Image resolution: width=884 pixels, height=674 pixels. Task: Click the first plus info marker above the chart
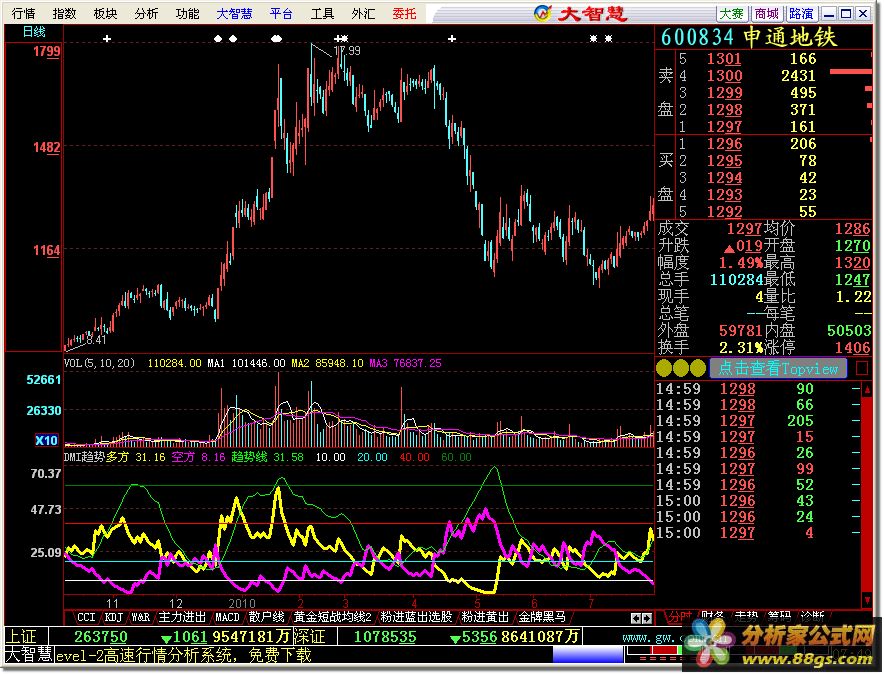tap(107, 39)
